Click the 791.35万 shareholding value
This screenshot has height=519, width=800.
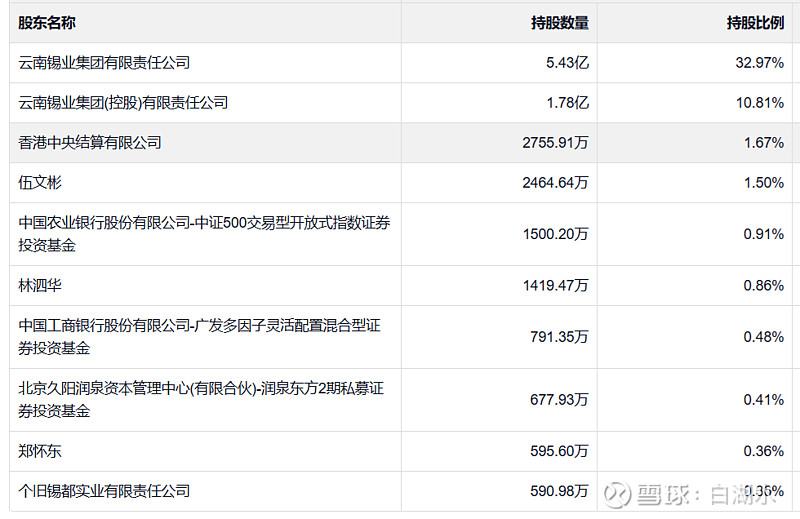559,337
